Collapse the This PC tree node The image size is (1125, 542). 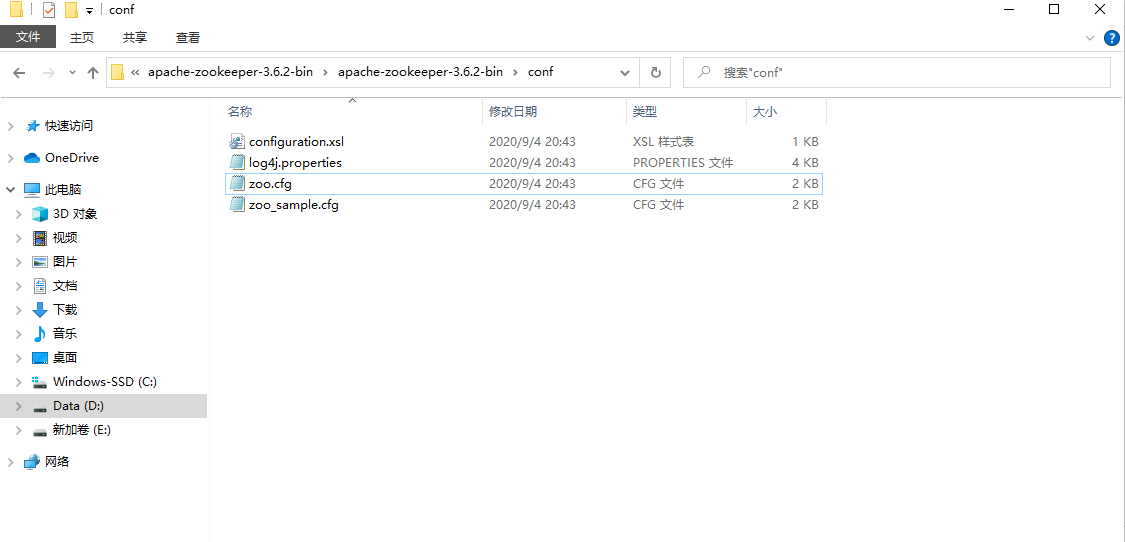pyautogui.click(x=10, y=190)
